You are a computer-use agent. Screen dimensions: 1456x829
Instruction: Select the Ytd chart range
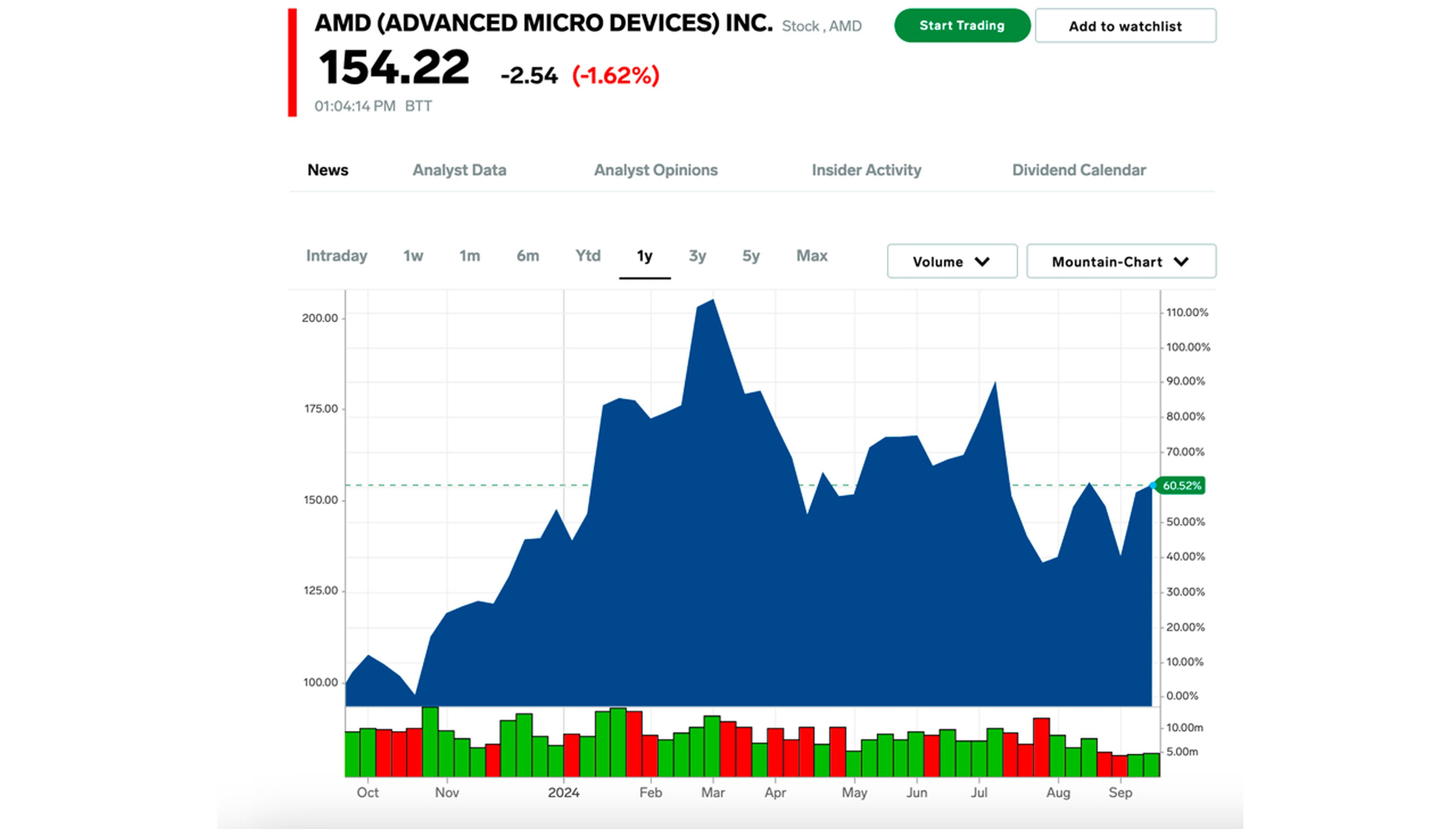(588, 256)
